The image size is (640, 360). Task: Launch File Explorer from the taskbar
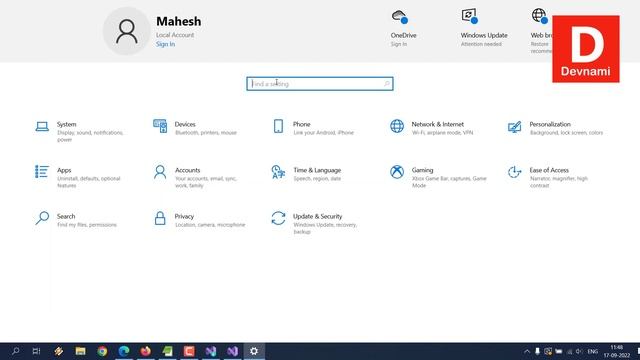tap(80, 351)
